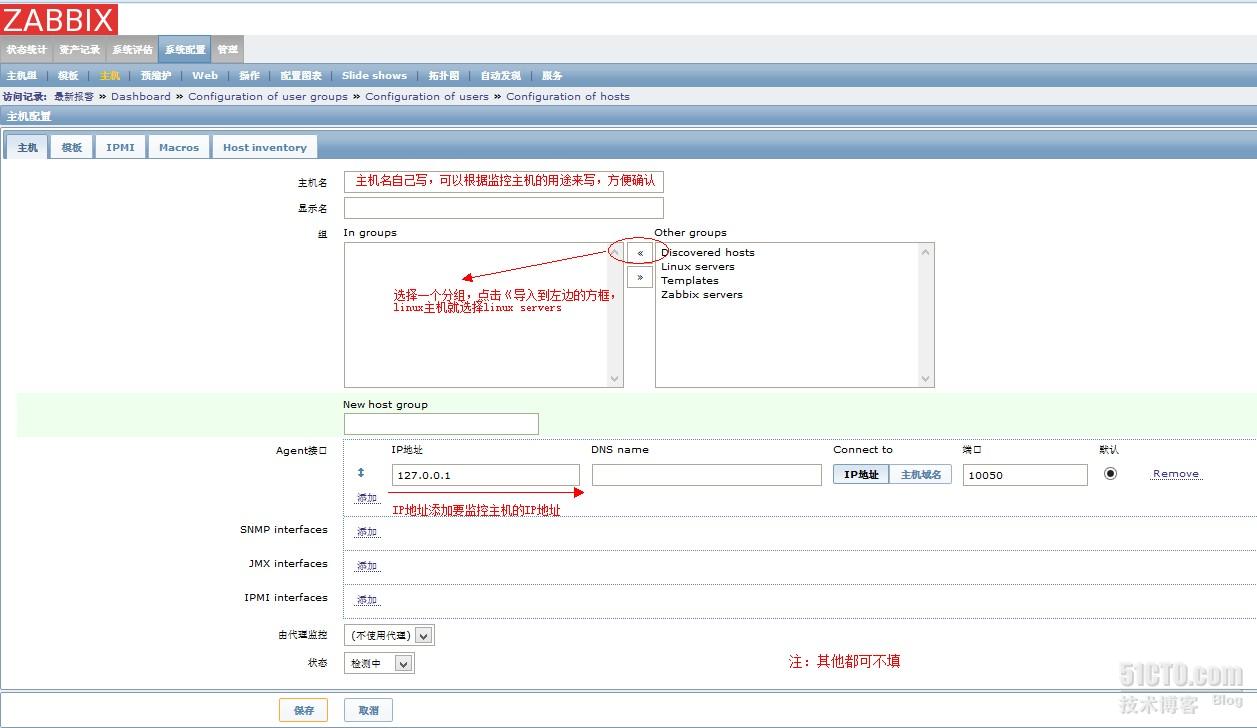Click the ZABBIX logo
1257x728 pixels.
pyautogui.click(x=59, y=19)
